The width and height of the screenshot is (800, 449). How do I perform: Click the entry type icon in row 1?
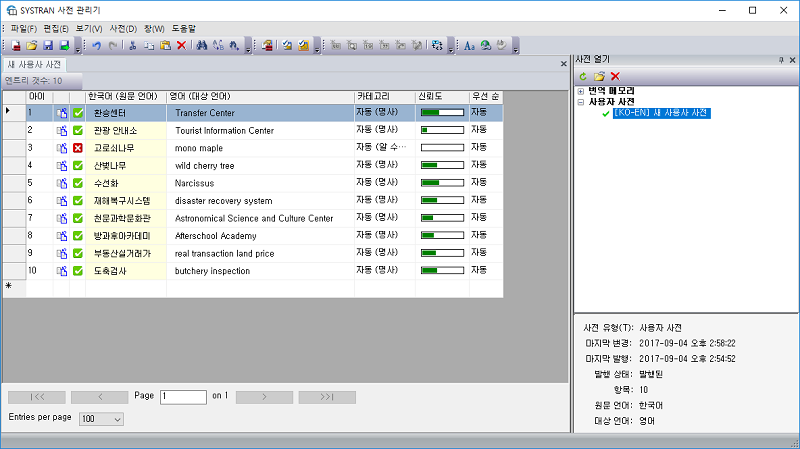coord(62,113)
